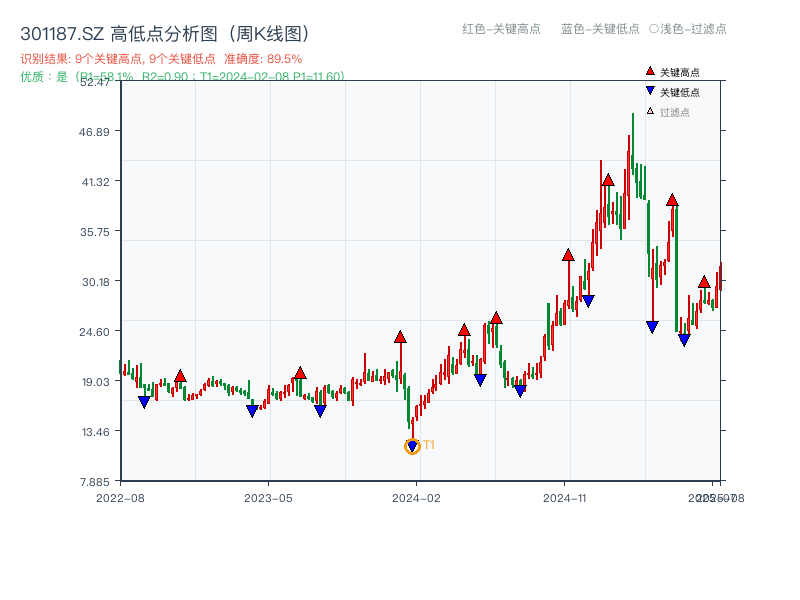Click the tallest green candle at the chart peak
Image resolution: width=800 pixels, height=600 pixels.
click(633, 144)
